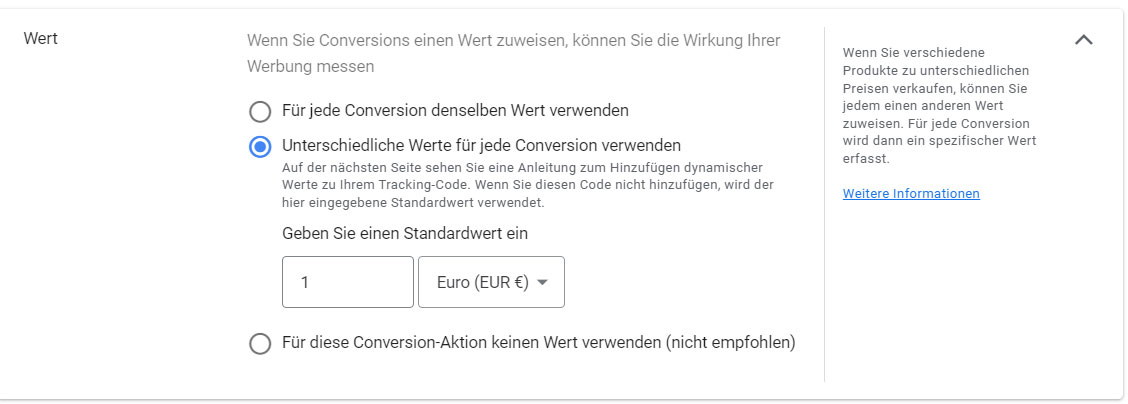Click the 'Unterschiedliche Werte für jede Conversion' label
Screen dimensions: 1128x404
481,146
